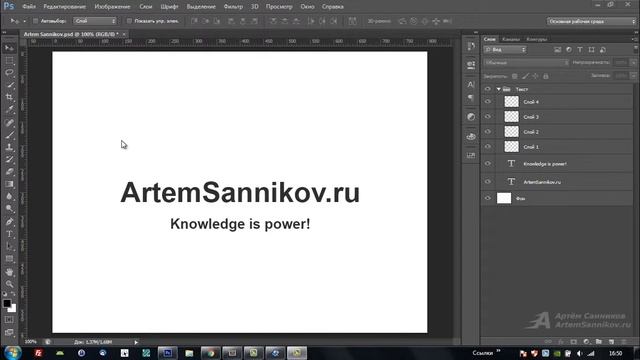Select the Eyedropper tool

(x=9, y=110)
